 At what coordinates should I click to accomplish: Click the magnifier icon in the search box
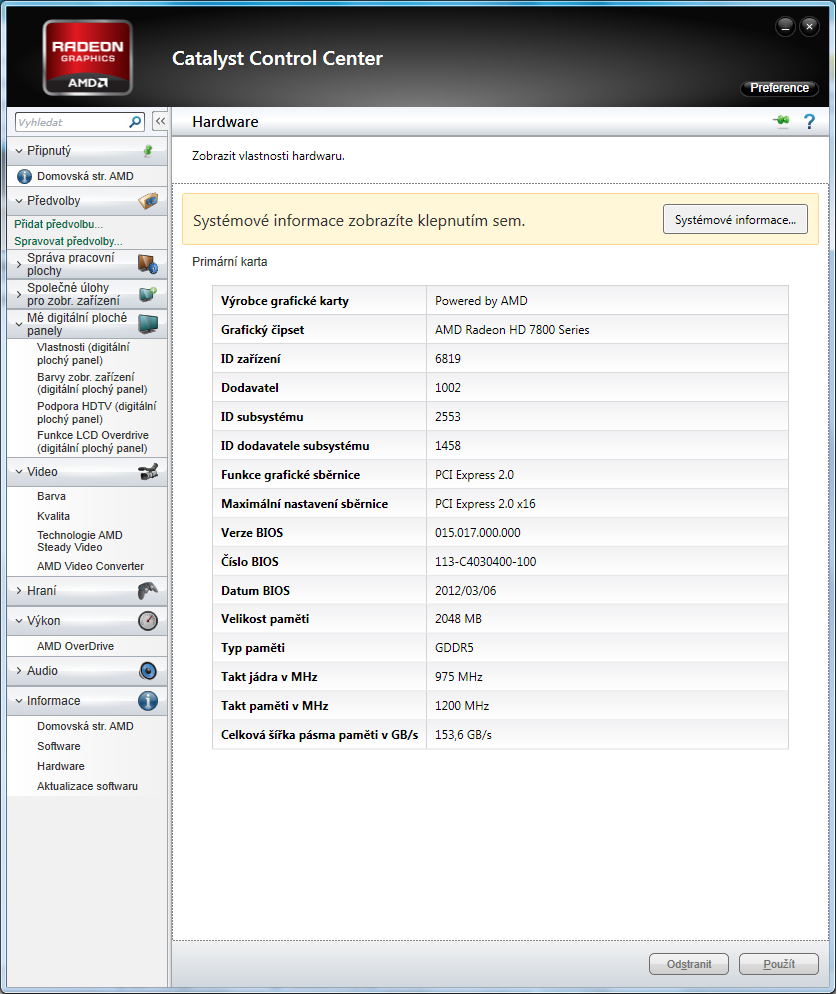[x=135, y=122]
